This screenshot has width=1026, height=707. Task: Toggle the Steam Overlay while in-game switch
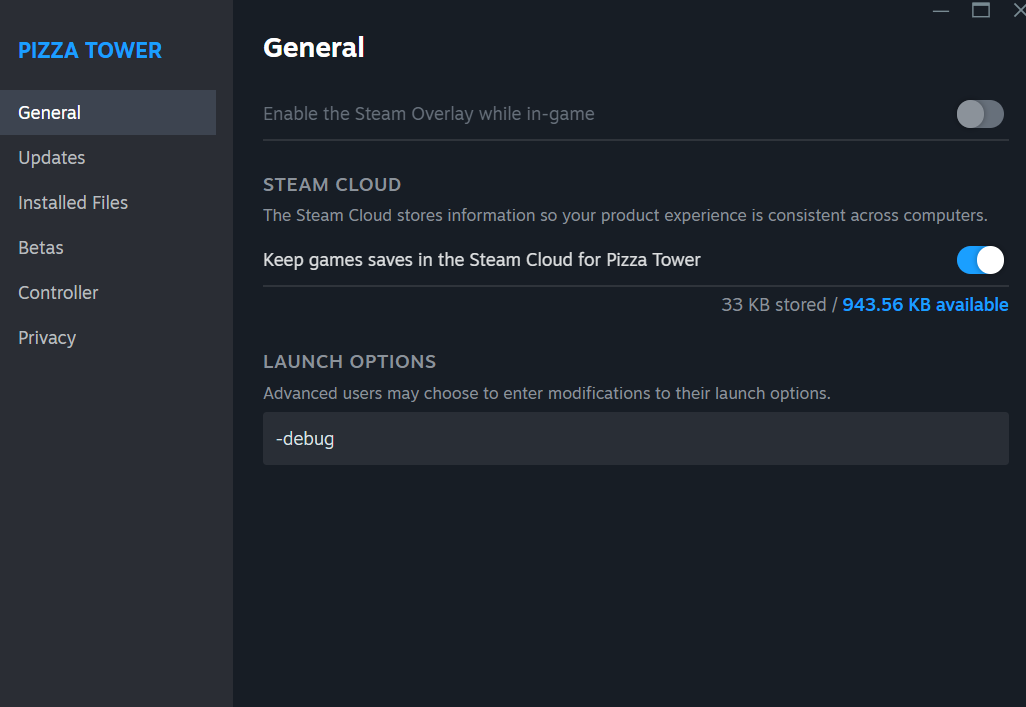(x=980, y=114)
